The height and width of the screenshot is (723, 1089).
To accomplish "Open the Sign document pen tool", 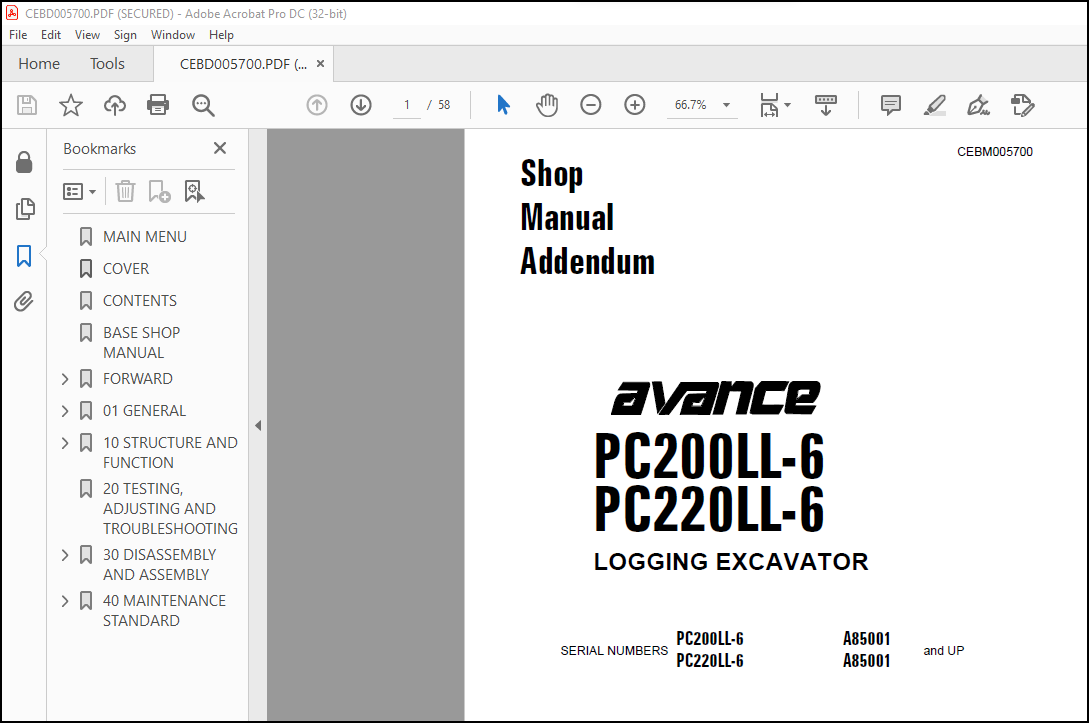I will pos(979,105).
